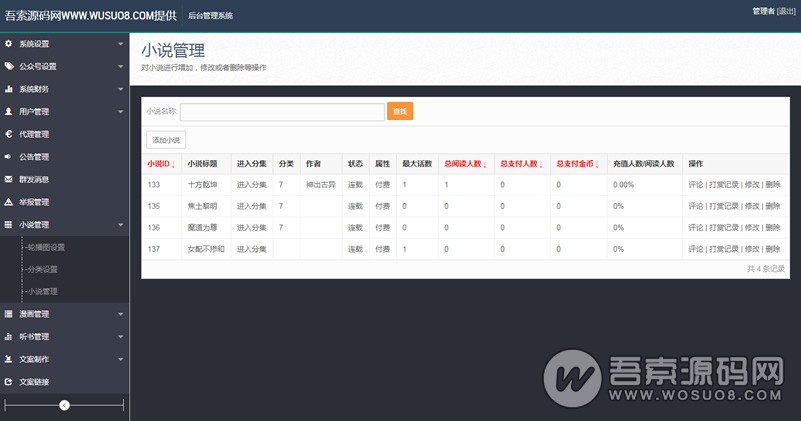Expand the 漫画管理 dropdown arrow

tap(120, 314)
